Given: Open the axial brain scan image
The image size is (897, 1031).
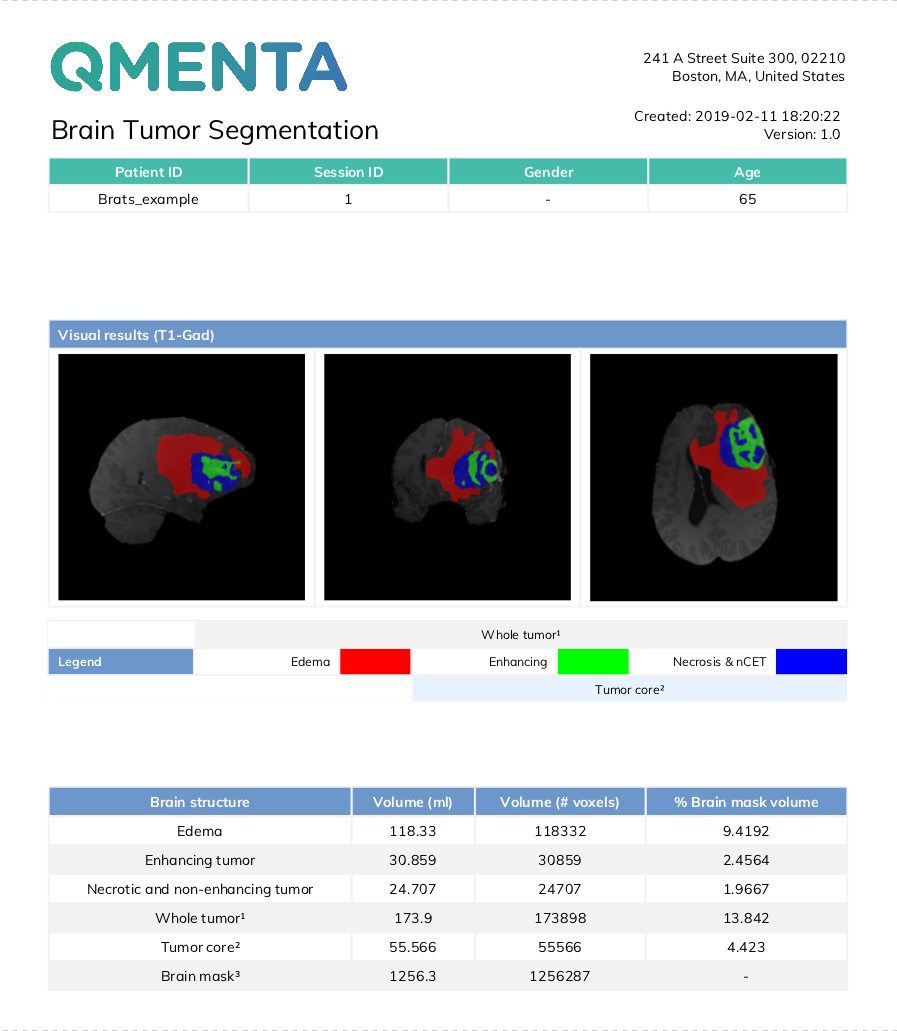Looking at the screenshot, I should coord(713,477).
